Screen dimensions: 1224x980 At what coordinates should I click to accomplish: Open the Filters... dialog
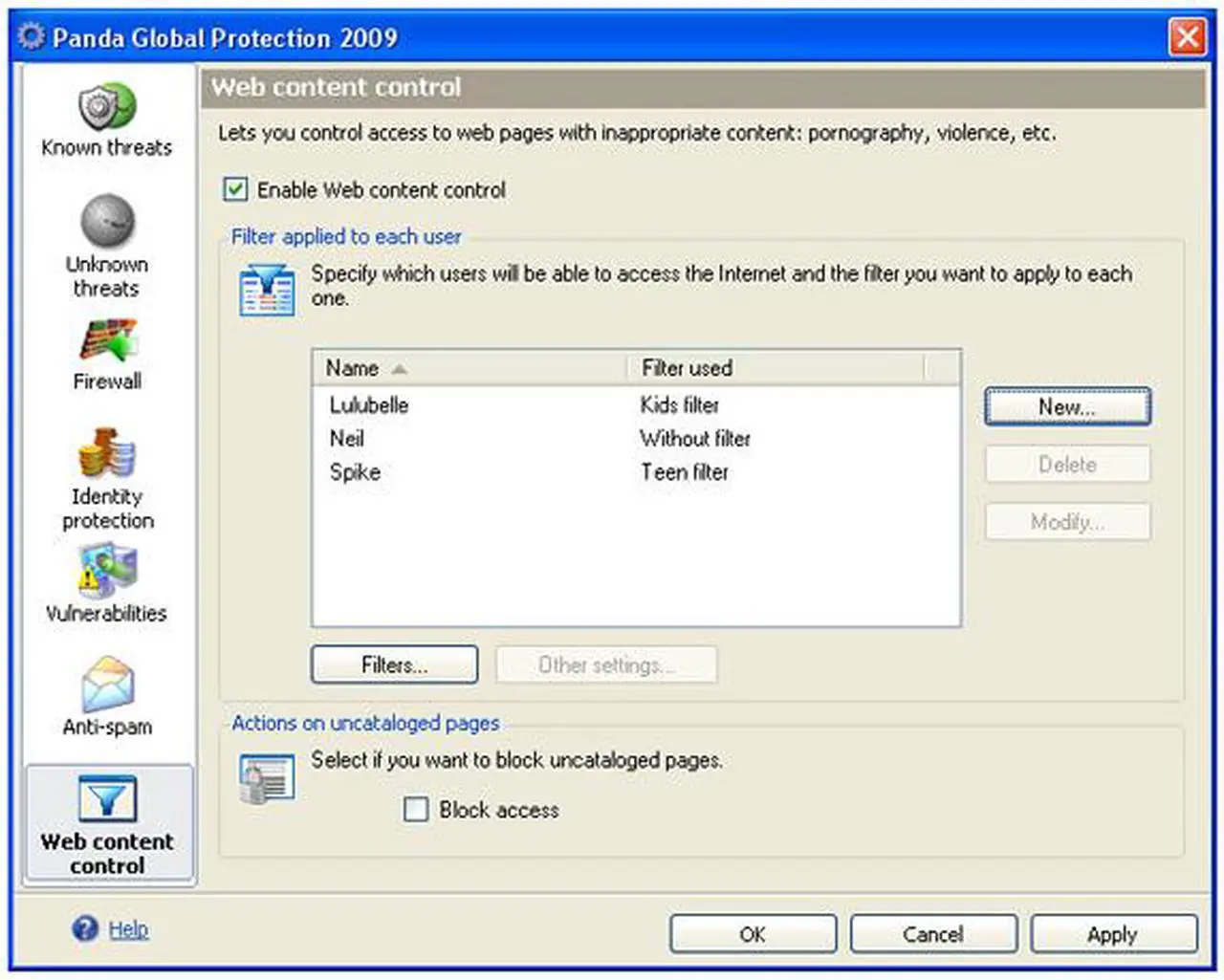pos(394,664)
